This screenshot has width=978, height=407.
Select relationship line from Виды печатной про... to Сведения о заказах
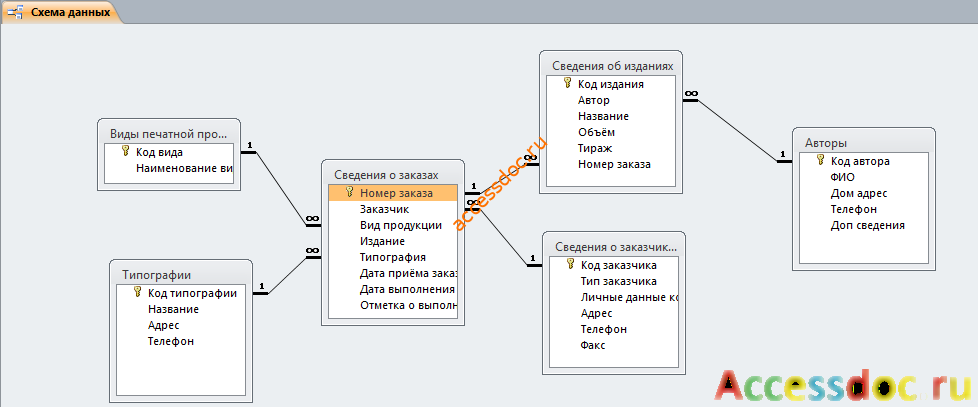(x=281, y=189)
